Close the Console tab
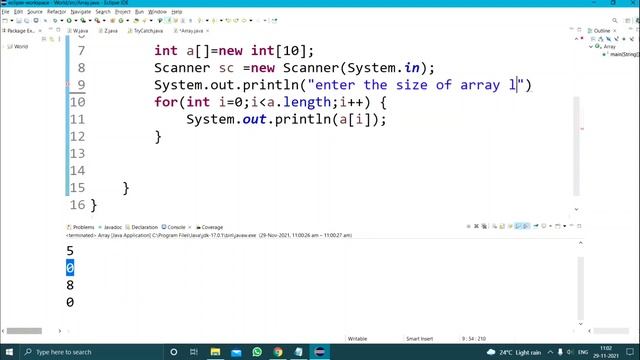The width and height of the screenshot is (640, 360). (190, 227)
